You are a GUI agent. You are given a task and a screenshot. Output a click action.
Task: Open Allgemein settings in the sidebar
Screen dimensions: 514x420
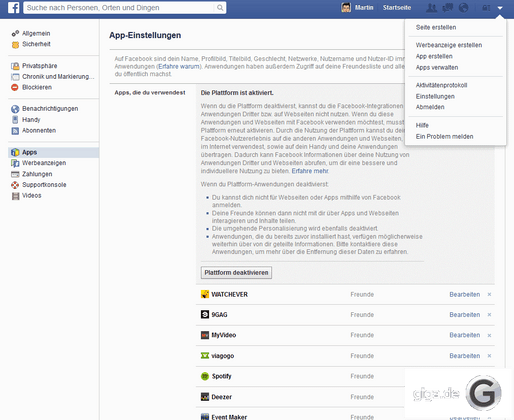[36, 33]
